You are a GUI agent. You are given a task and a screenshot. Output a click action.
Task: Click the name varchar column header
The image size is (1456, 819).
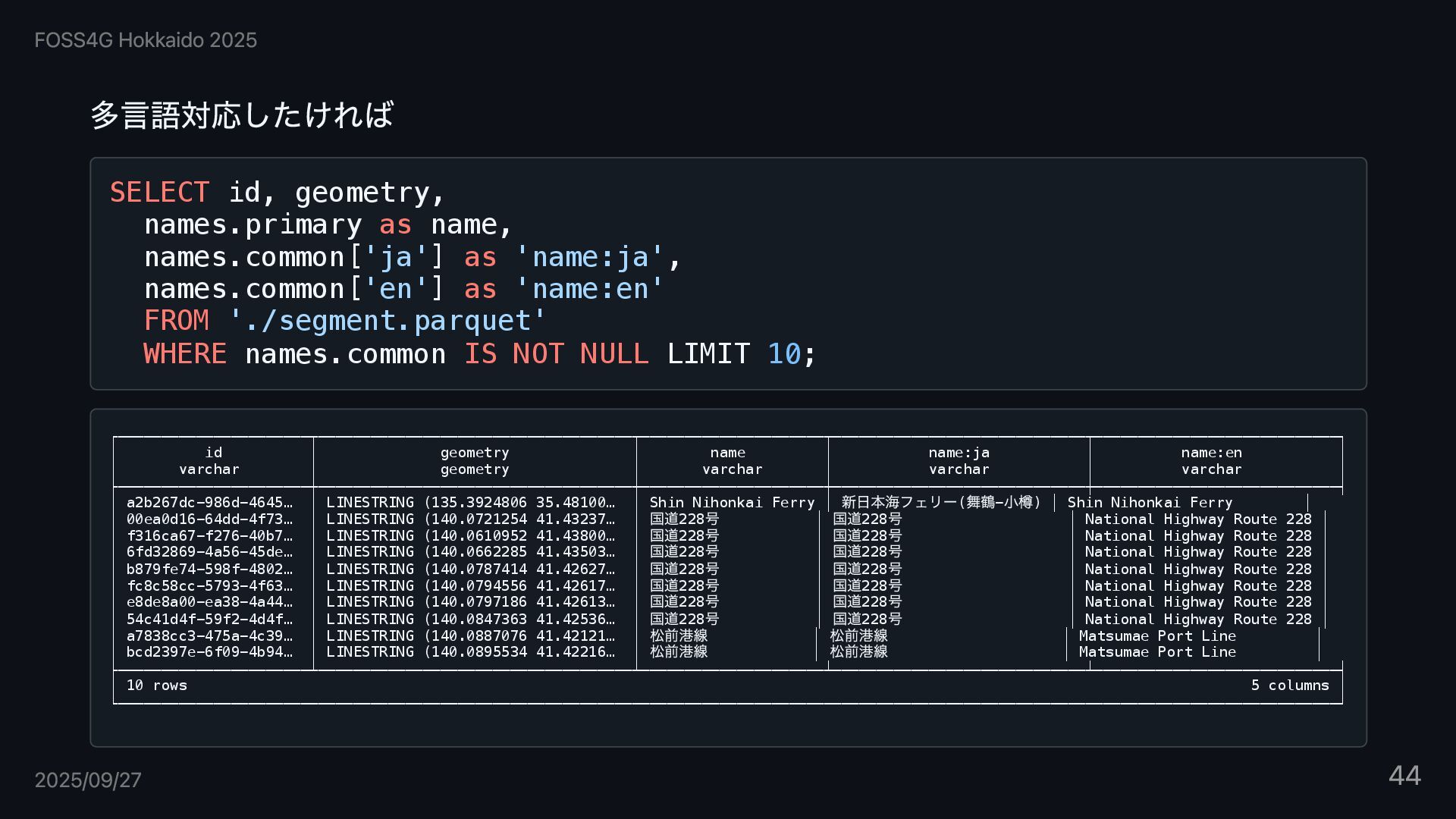tap(731, 460)
